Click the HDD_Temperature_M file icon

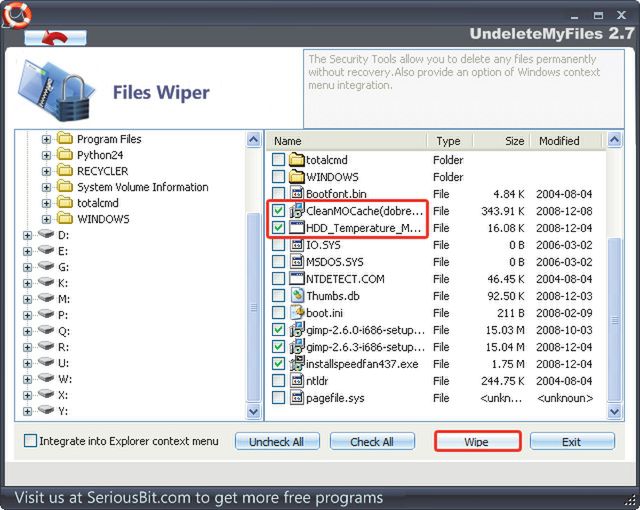[x=297, y=228]
